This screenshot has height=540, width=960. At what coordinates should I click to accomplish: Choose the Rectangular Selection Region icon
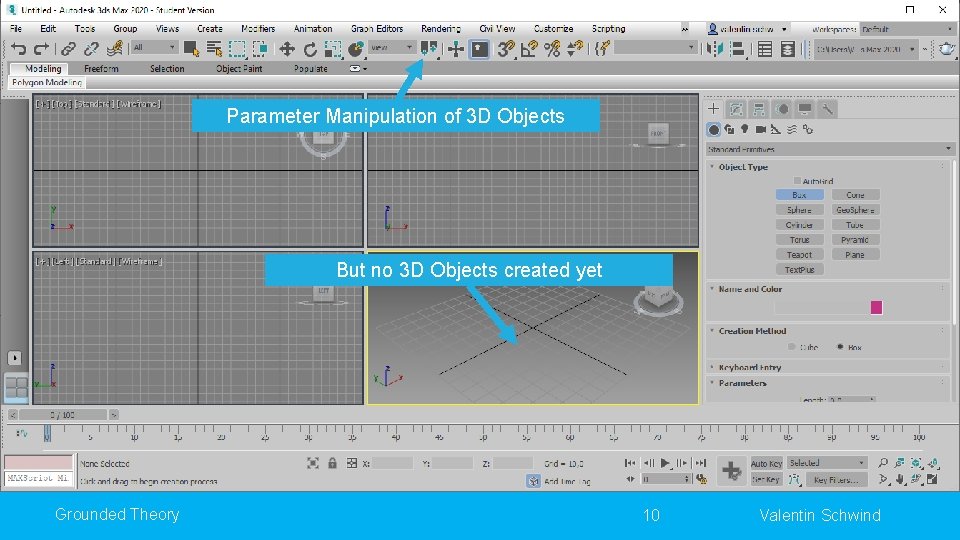tap(237, 49)
